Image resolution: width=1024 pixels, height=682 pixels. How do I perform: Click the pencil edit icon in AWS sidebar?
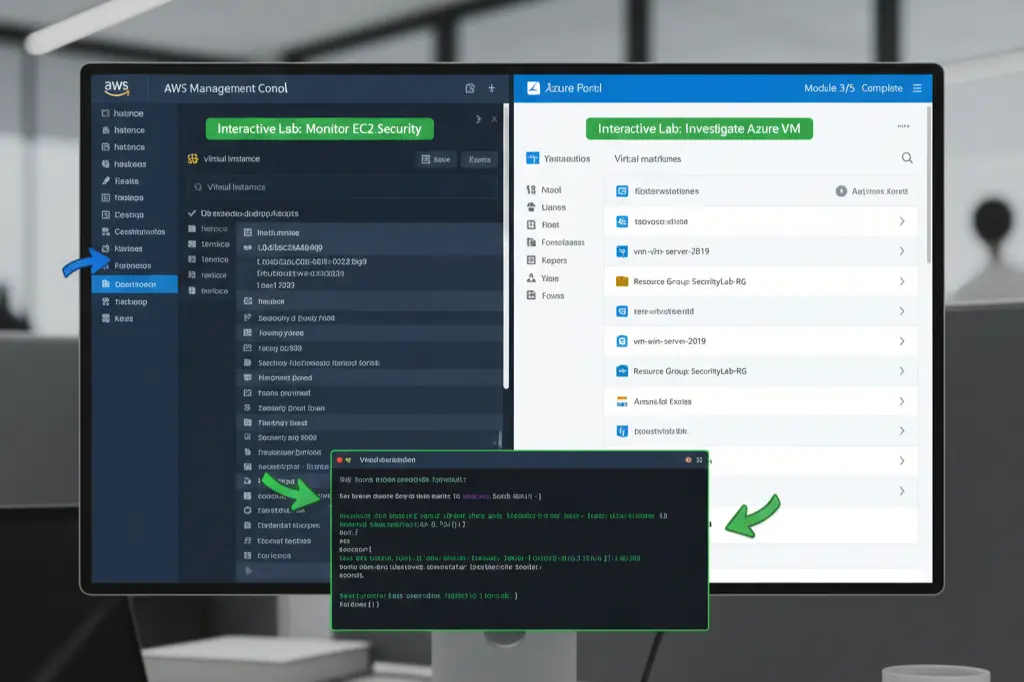[104, 181]
